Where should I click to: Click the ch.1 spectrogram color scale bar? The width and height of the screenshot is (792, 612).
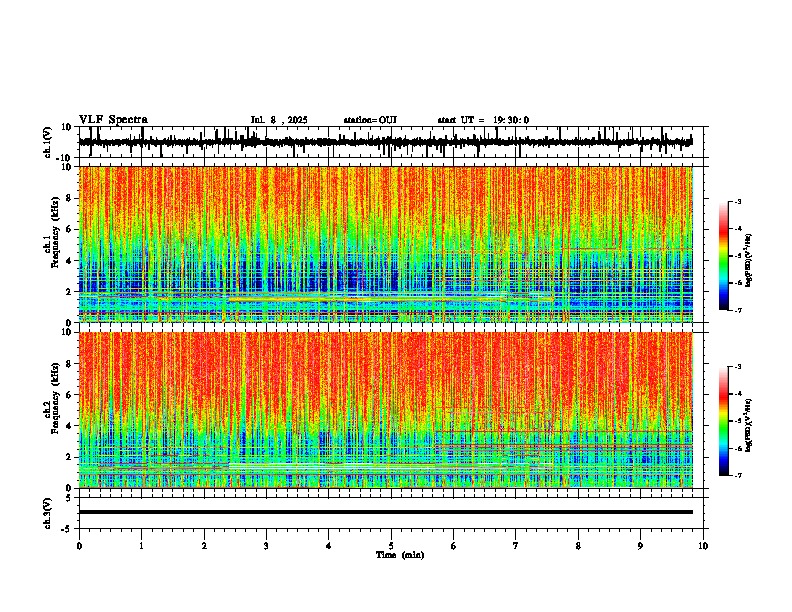coord(723,256)
